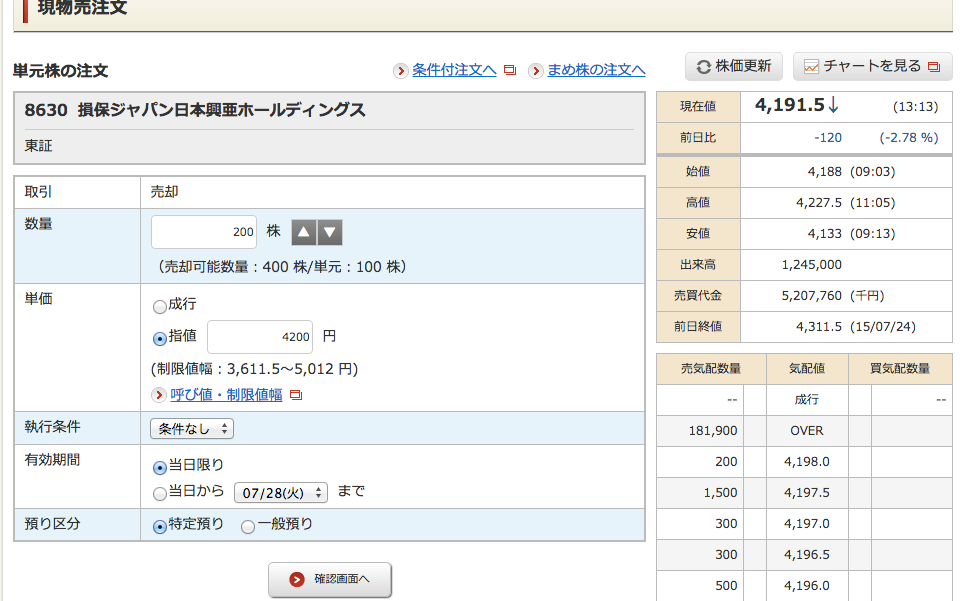Click red arrow icon before まめ株の注文へ
This screenshot has width=960, height=601.
(536, 71)
